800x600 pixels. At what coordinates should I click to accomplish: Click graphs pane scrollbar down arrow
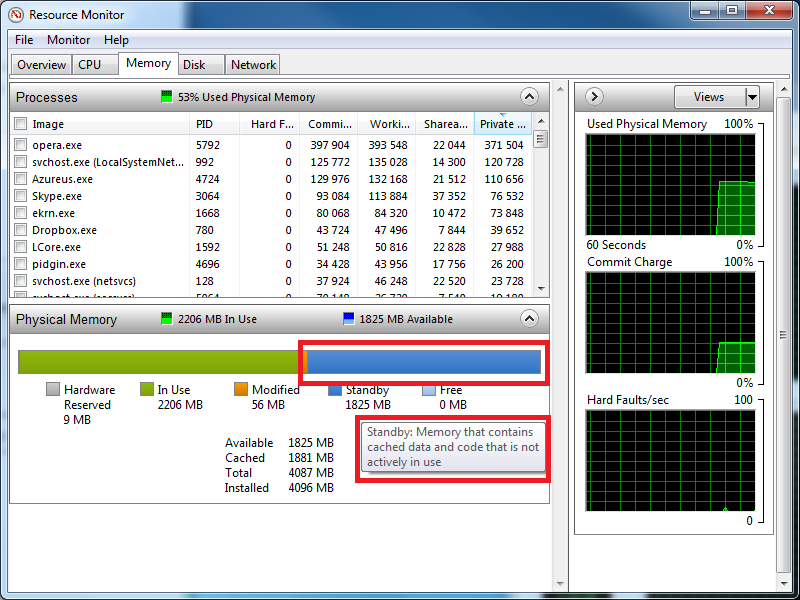tap(784, 583)
